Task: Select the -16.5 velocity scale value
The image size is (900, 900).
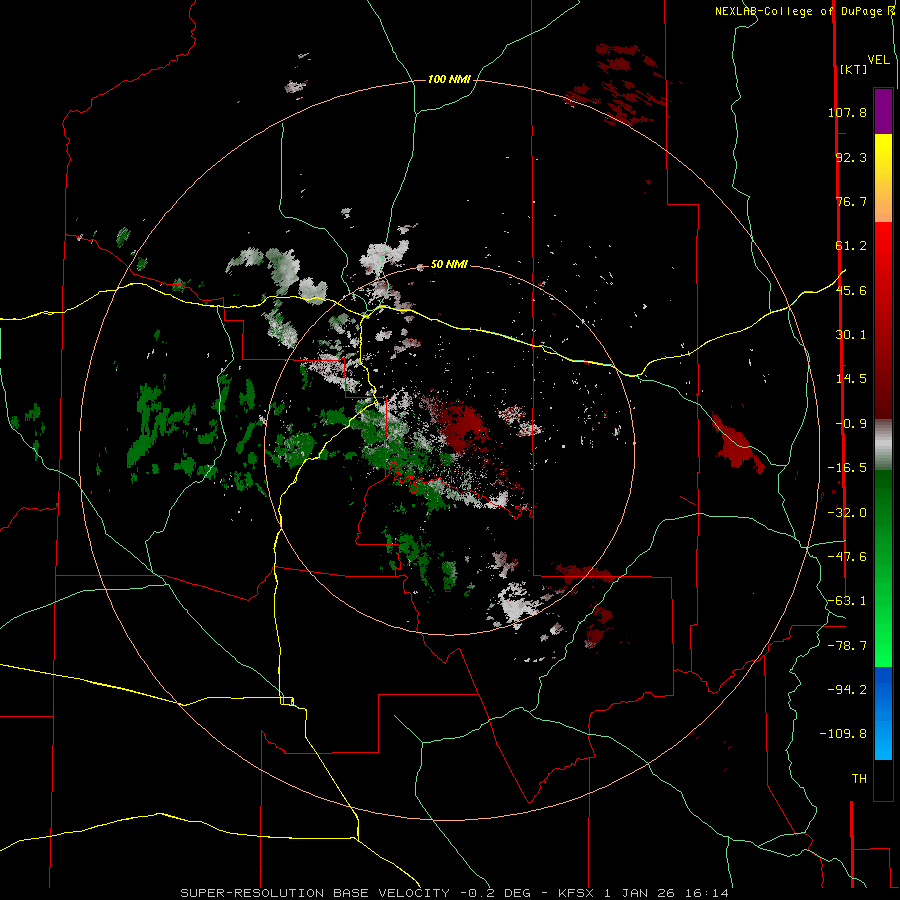Action: pyautogui.click(x=847, y=468)
